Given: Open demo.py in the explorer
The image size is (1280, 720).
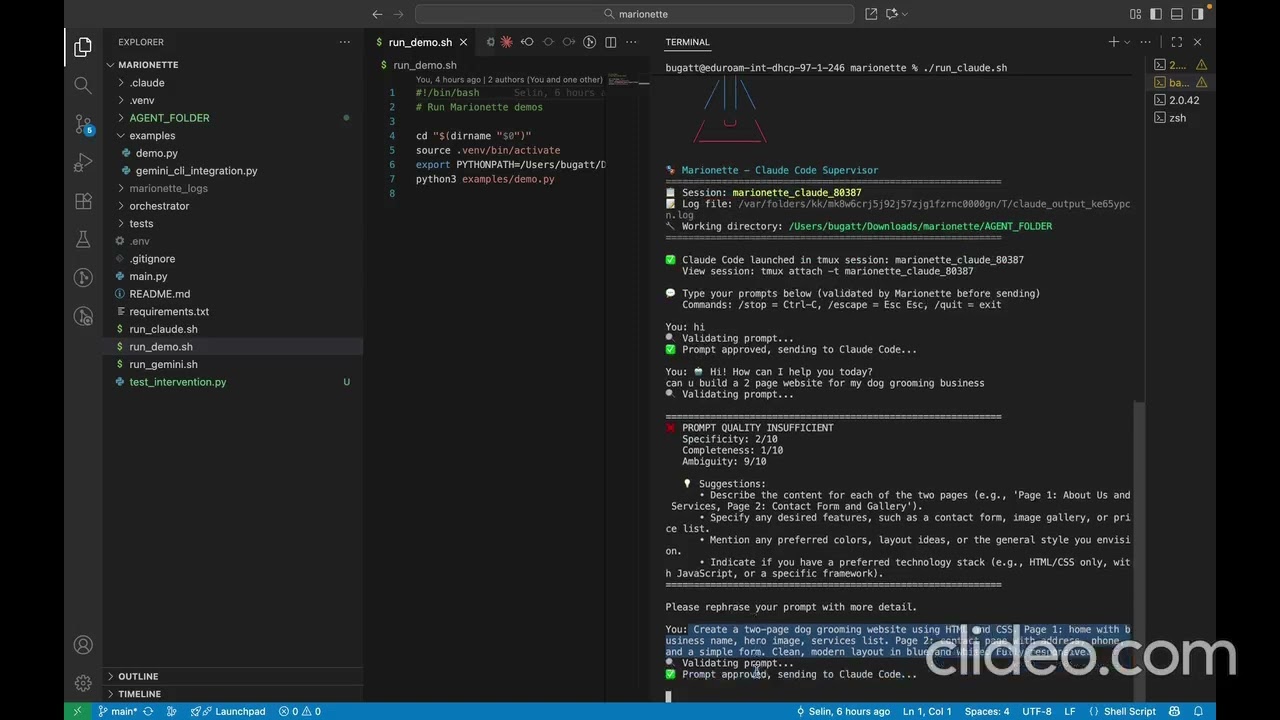Looking at the screenshot, I should tap(233, 153).
